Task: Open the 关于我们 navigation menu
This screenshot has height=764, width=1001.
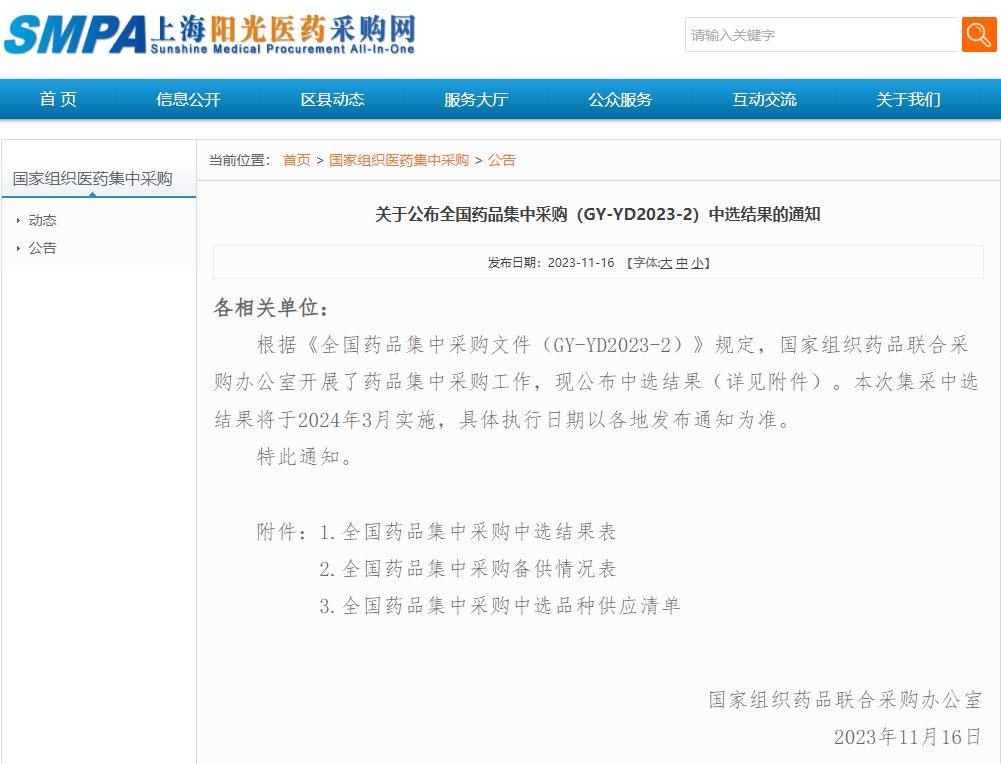Action: [906, 99]
